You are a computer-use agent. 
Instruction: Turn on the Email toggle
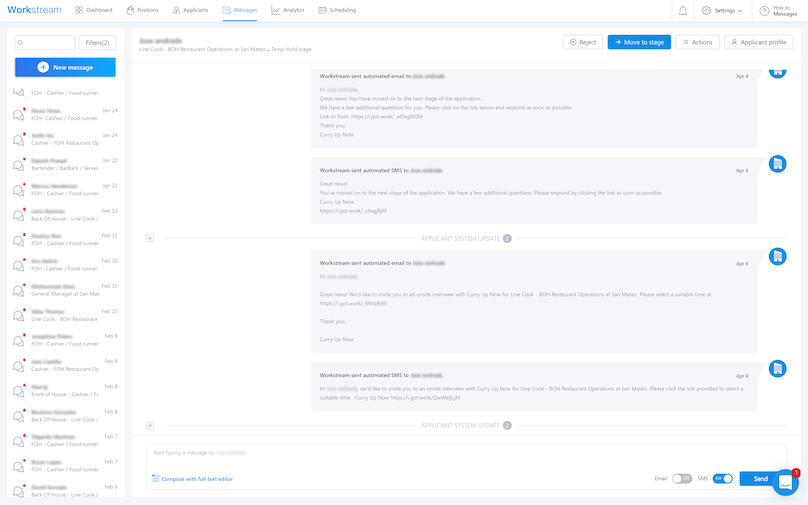[682, 479]
